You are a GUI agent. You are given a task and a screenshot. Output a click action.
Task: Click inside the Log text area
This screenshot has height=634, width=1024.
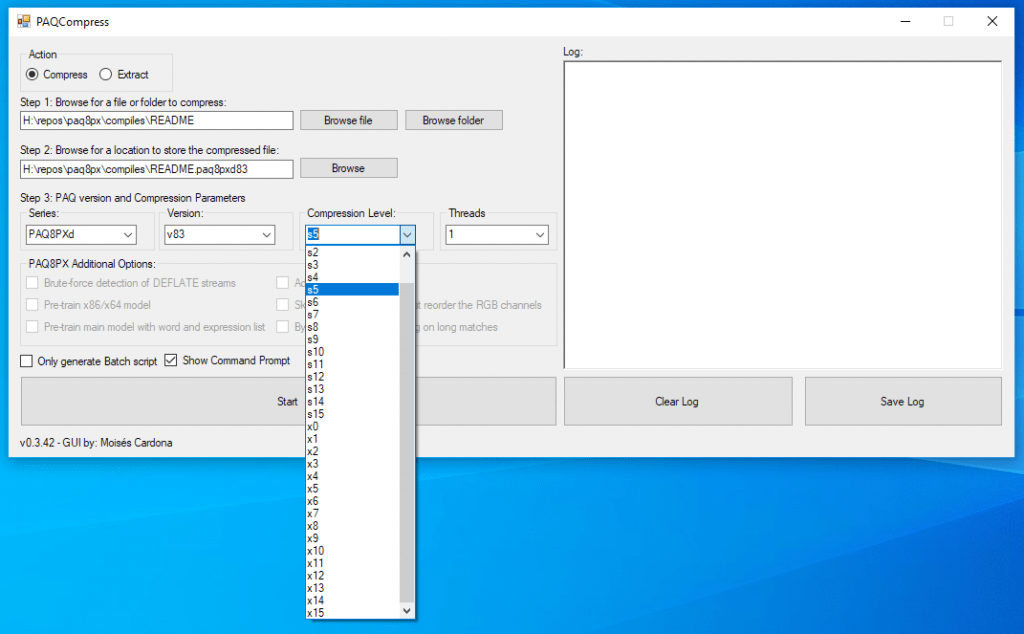782,215
